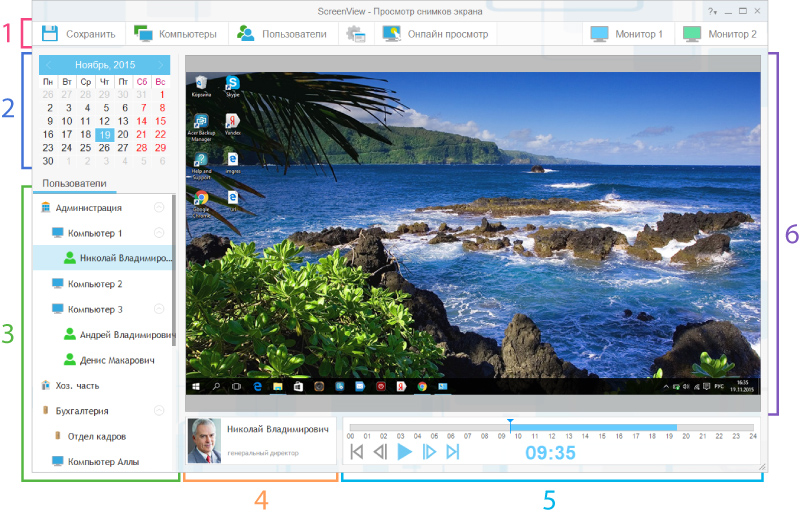The height and width of the screenshot is (517, 800).
Task: Select November 12 in calendar
Action: pos(104,121)
